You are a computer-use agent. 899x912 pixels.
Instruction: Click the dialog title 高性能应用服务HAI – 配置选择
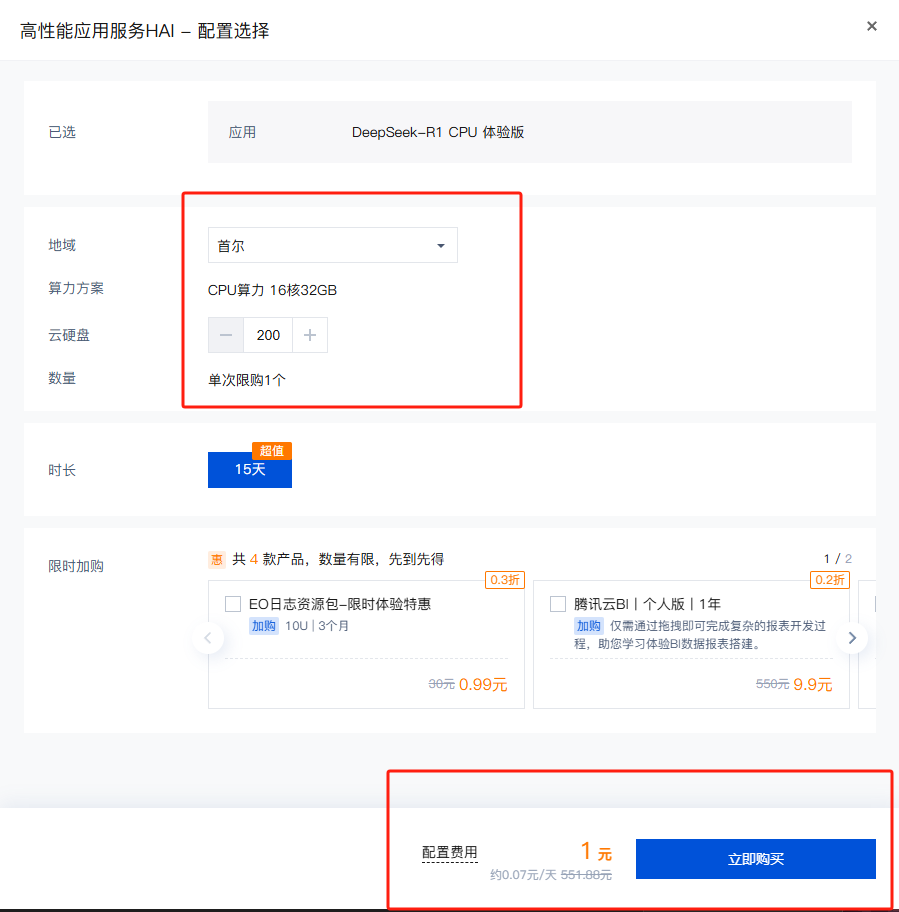coord(144,30)
